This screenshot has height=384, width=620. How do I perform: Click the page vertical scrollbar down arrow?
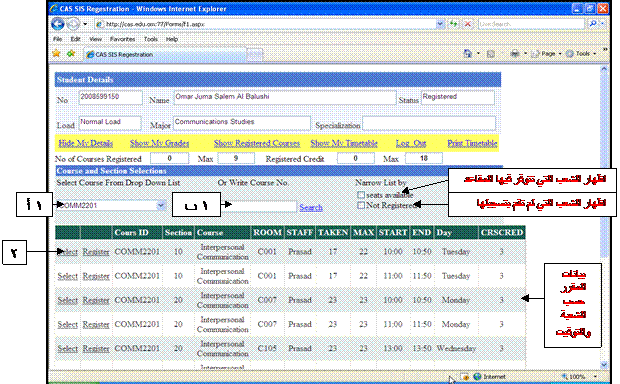pos(604,364)
